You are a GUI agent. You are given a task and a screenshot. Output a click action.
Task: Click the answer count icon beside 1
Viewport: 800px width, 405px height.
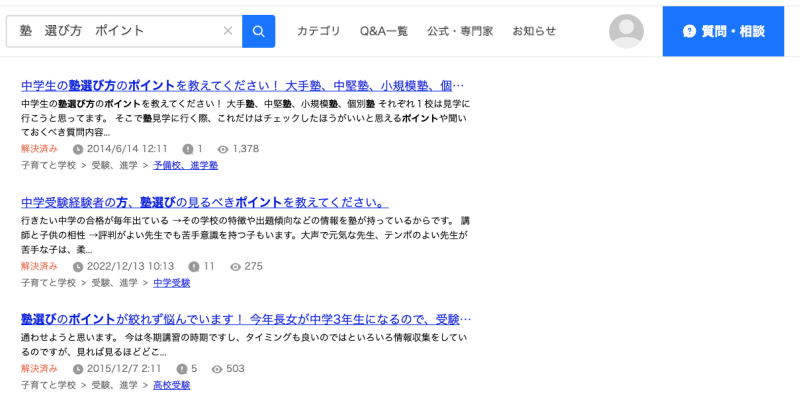tap(188, 149)
